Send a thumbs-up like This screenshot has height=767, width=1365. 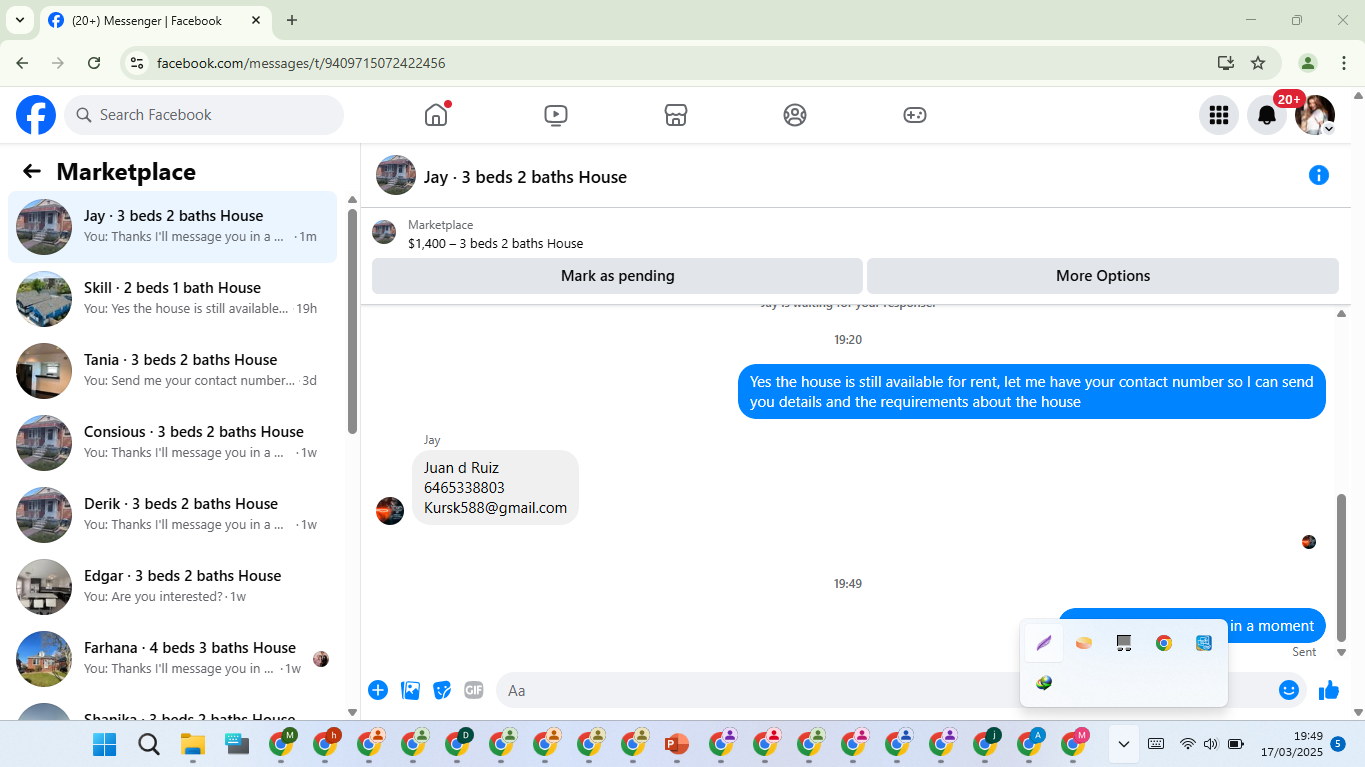coord(1329,690)
